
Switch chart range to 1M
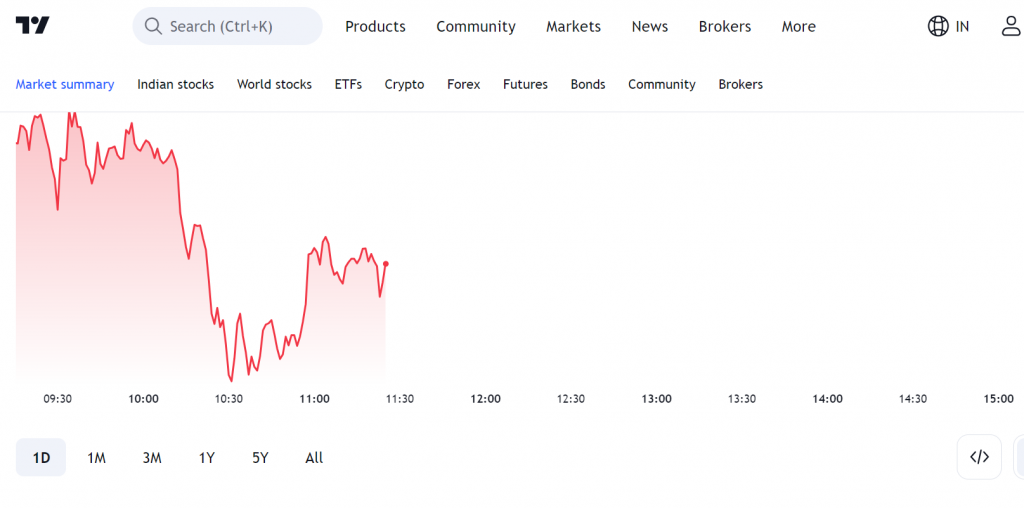(97, 458)
